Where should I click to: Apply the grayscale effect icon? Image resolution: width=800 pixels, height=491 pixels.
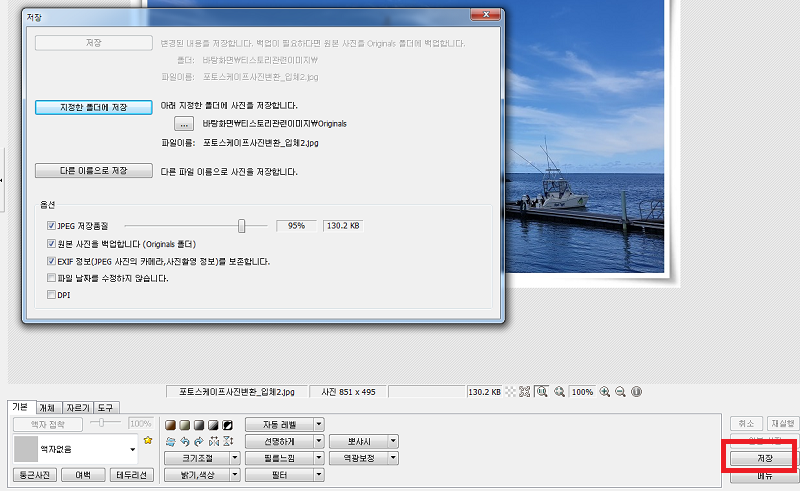click(199, 425)
